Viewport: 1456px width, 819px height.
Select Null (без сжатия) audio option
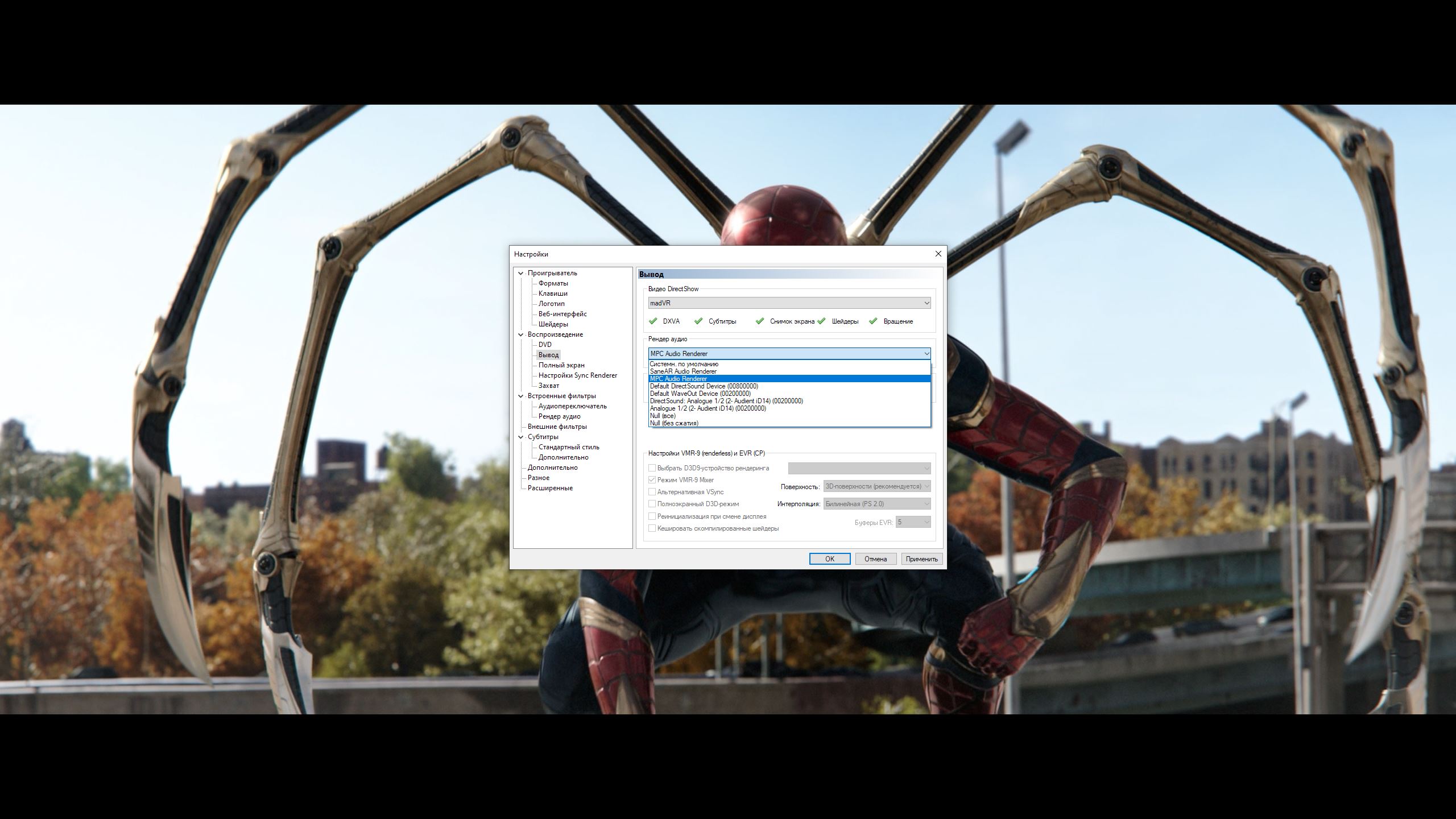click(674, 423)
